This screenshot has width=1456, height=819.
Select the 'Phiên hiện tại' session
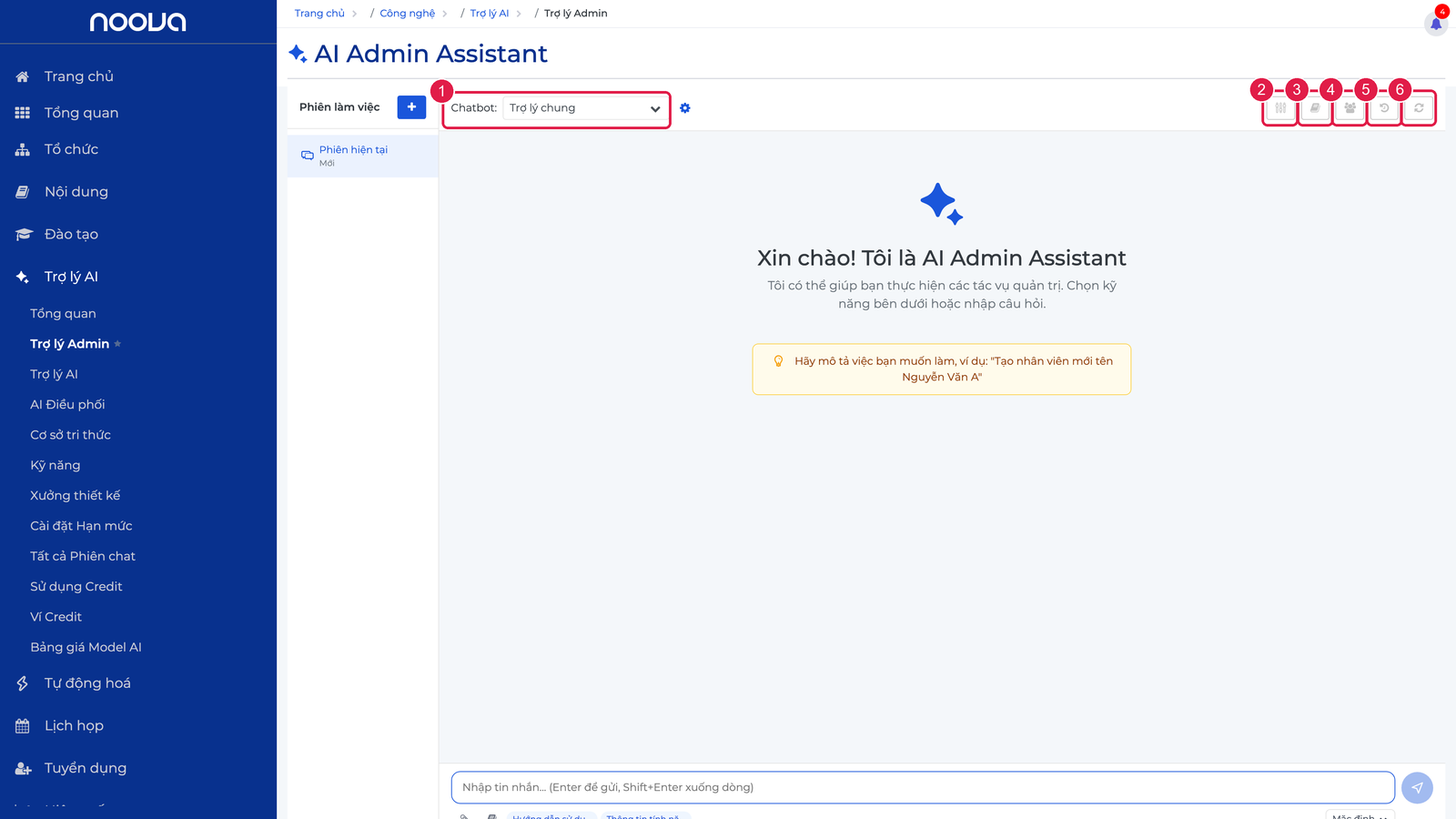tap(363, 156)
